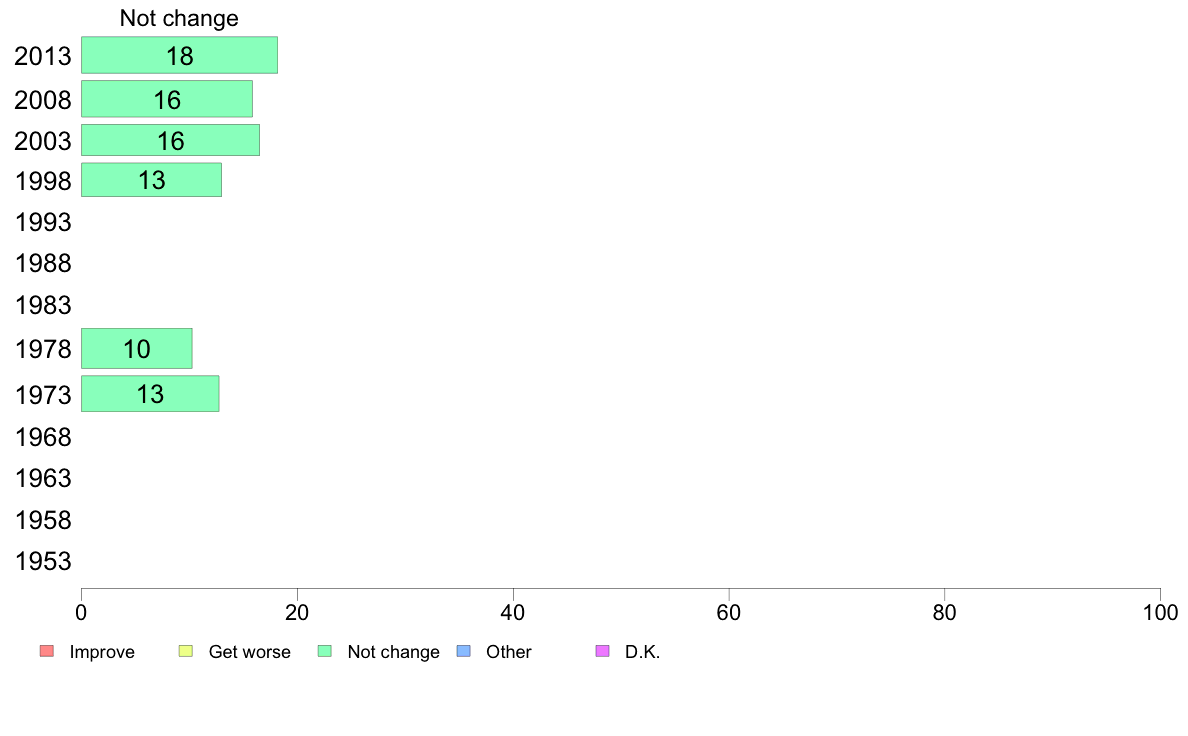Select the 2013 bar showing 18
1188x736 pixels.
point(180,55)
